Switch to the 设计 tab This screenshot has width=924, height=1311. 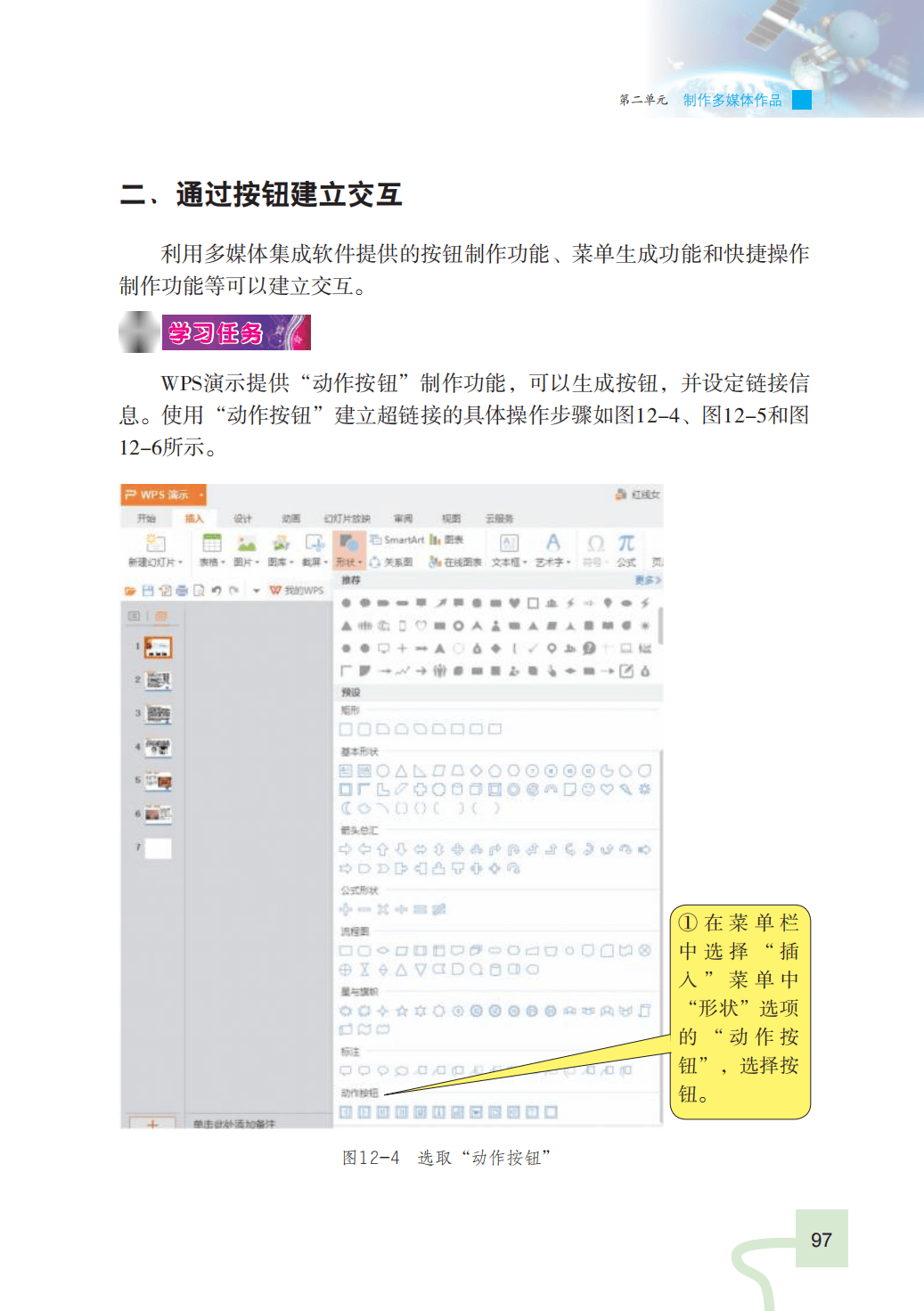[242, 518]
